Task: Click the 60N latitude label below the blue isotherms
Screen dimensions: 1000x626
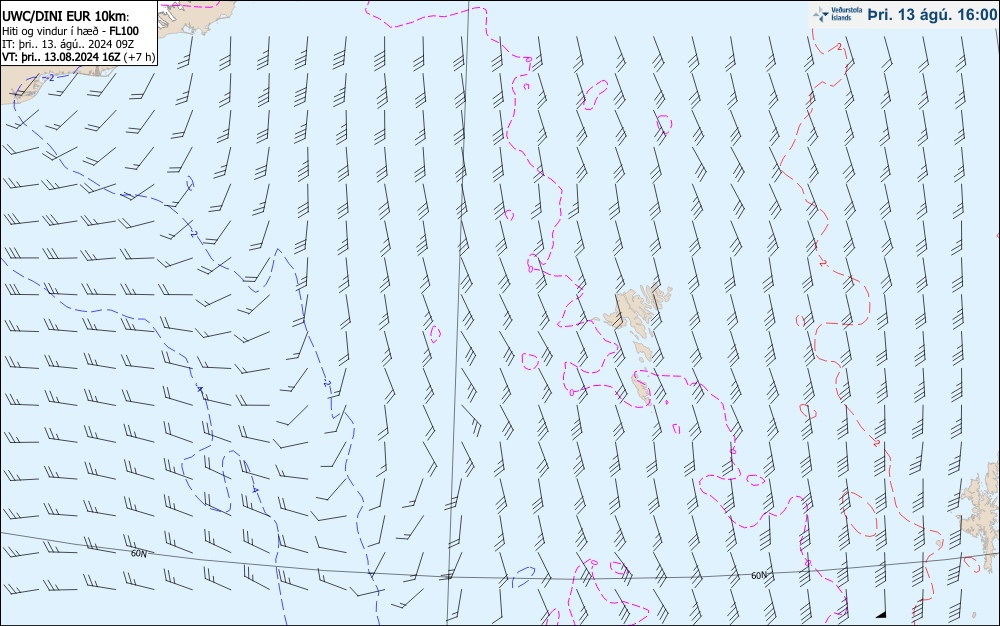Action: (x=138, y=554)
